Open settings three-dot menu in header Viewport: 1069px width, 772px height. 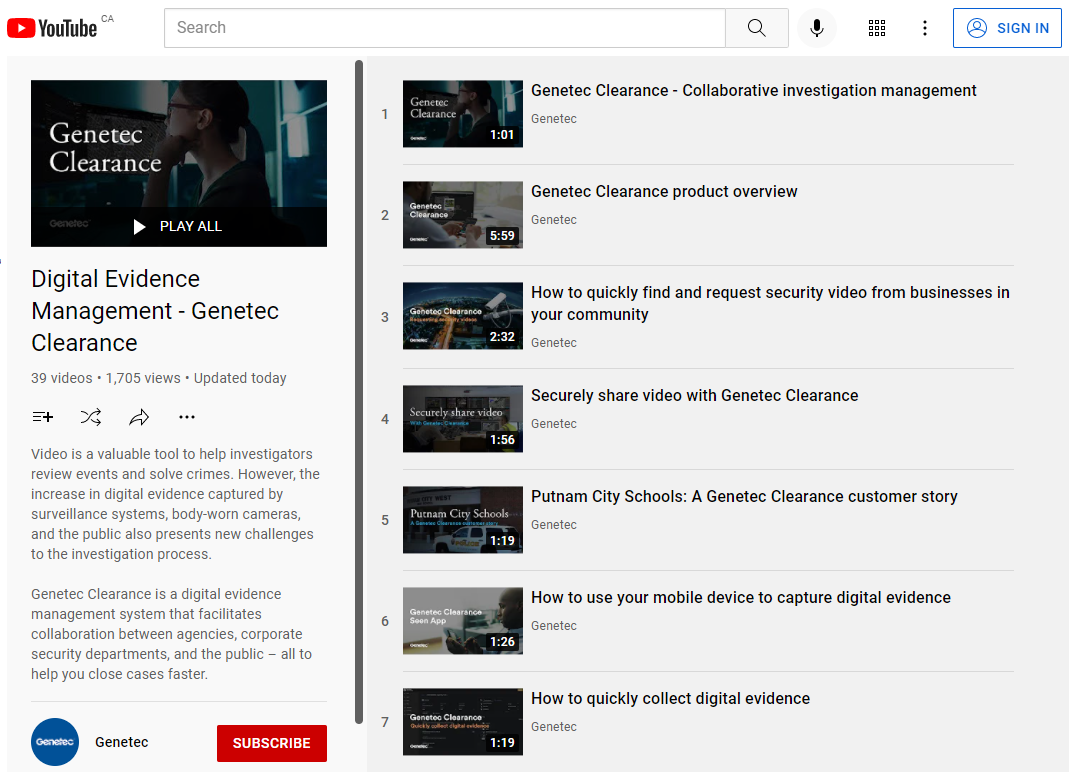click(x=924, y=28)
